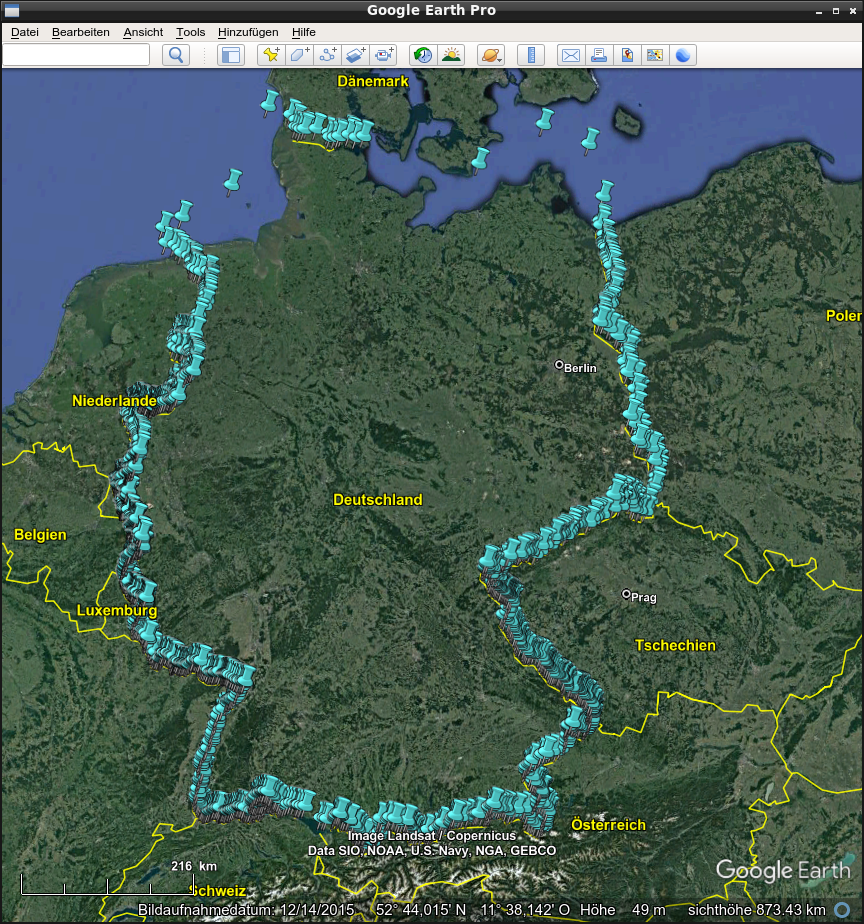Click the blue Earth globe icon
The width and height of the screenshot is (864, 924).
(x=683, y=55)
